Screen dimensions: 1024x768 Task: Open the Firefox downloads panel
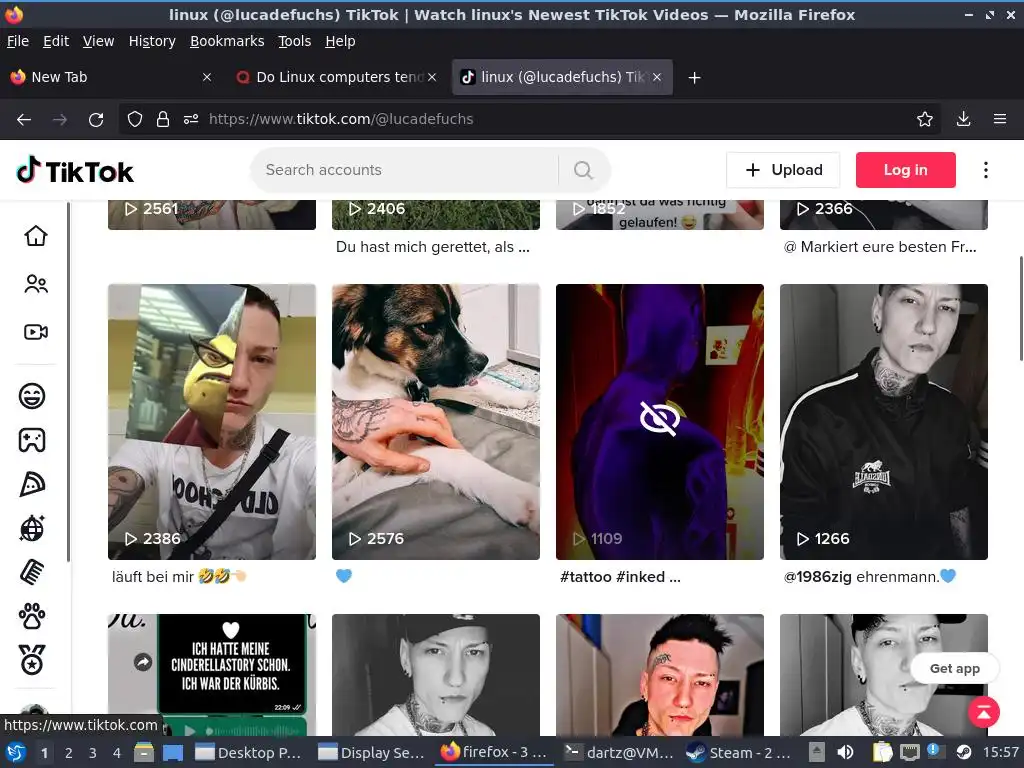click(x=963, y=119)
